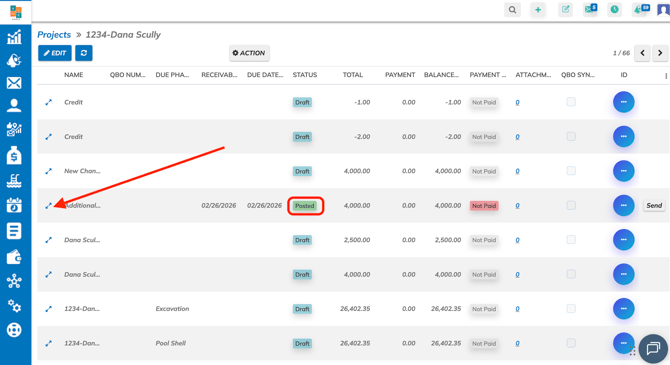Open the network nodes icon in sidebar
Viewport: 670px width, 365px height.
click(x=14, y=281)
